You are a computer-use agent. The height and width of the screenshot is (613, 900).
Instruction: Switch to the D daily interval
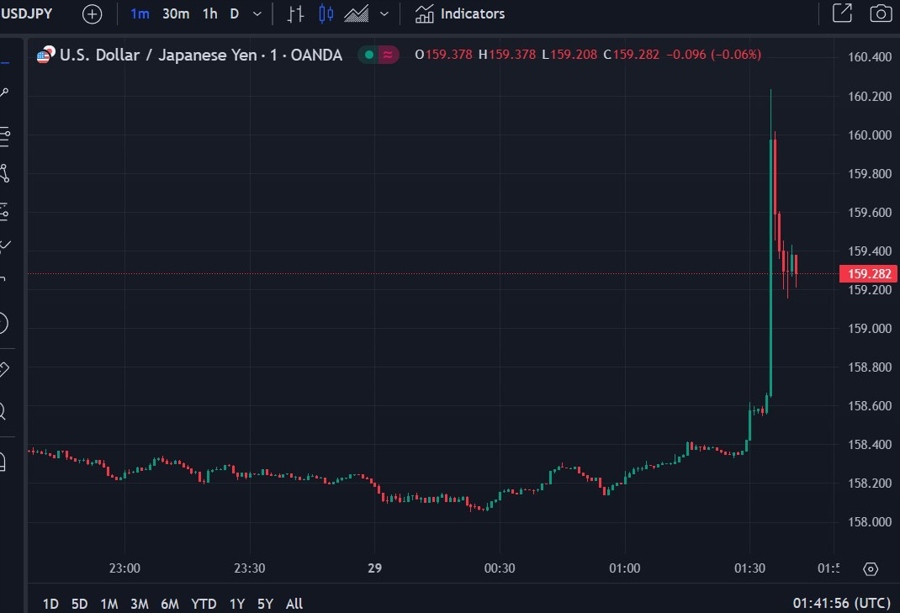pyautogui.click(x=234, y=14)
